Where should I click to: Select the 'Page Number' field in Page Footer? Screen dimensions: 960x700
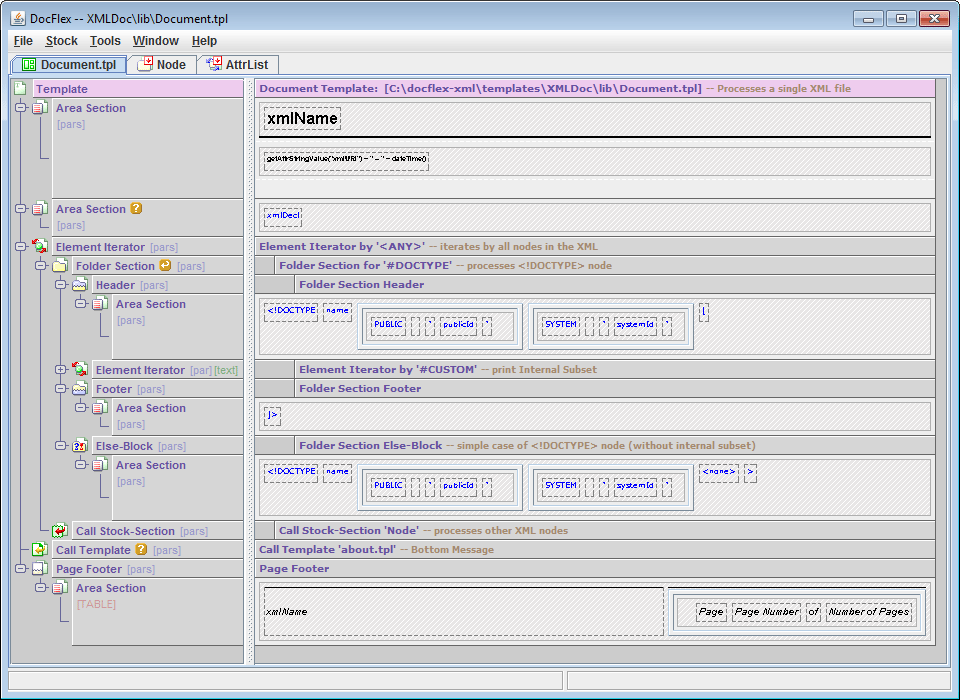766,612
